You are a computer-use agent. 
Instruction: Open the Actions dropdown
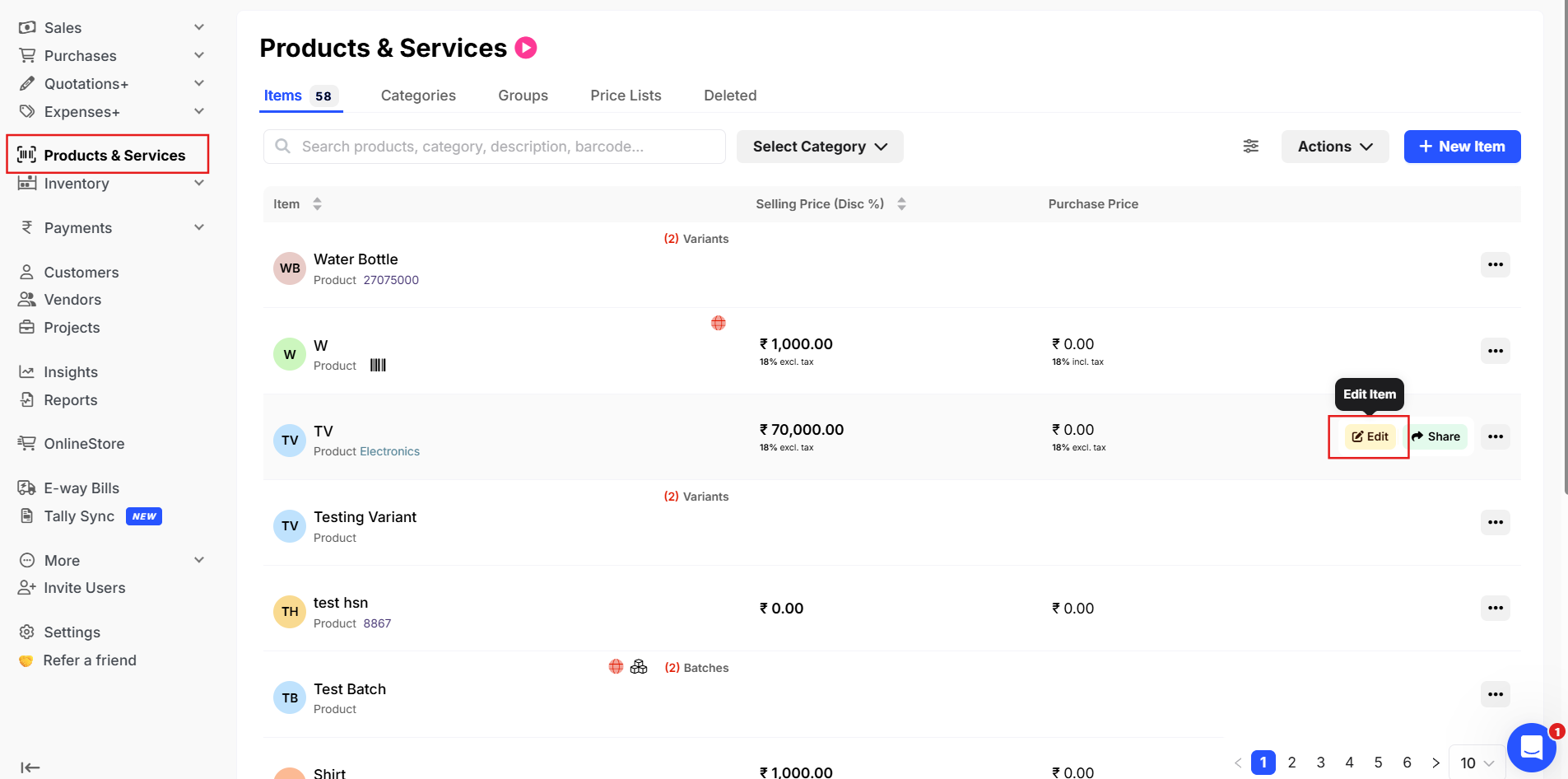coord(1334,147)
